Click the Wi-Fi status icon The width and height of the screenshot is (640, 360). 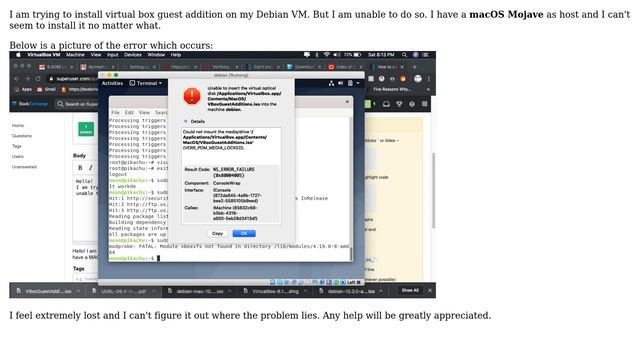point(327,55)
